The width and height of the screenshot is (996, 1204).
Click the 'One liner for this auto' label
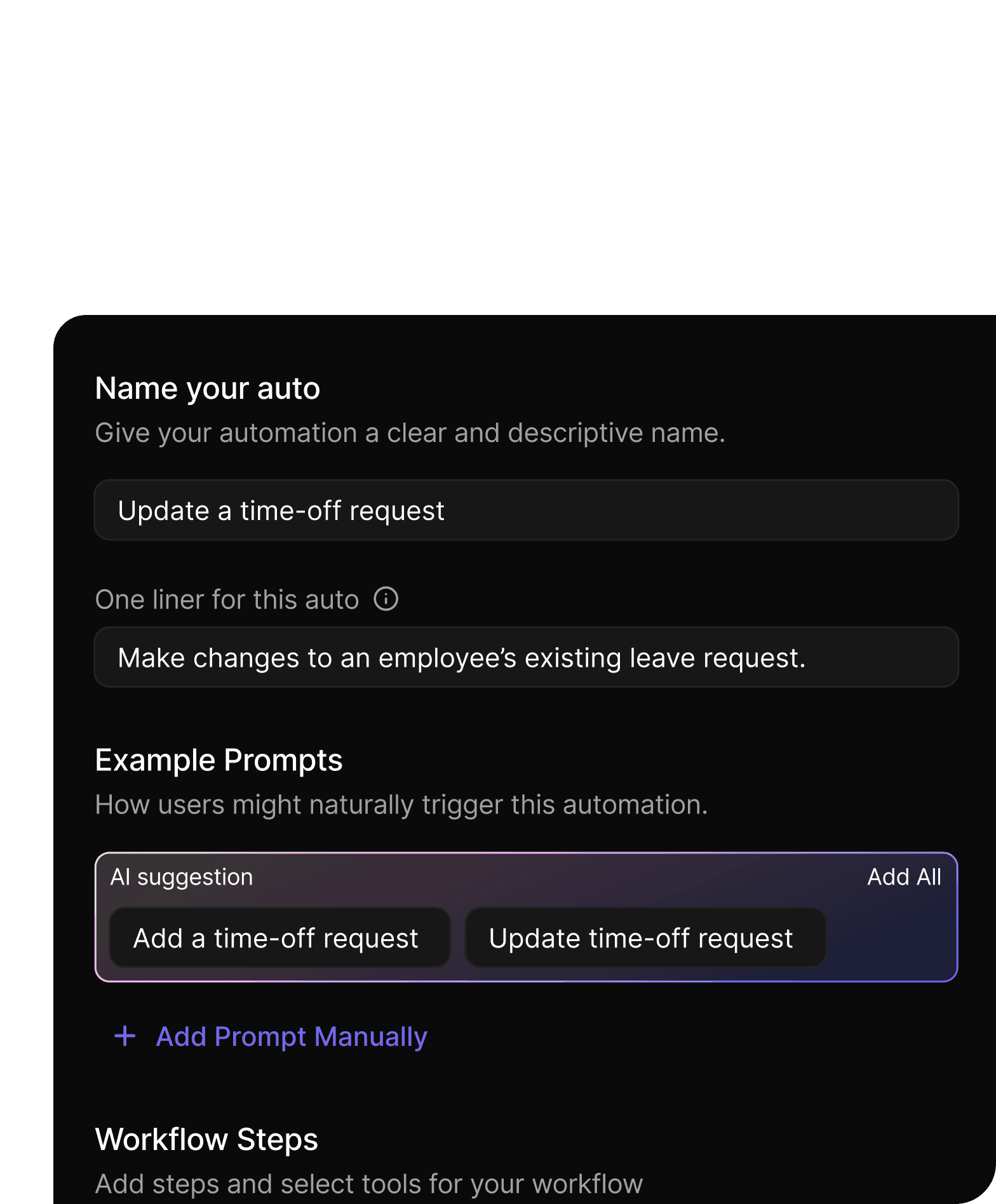[227, 599]
